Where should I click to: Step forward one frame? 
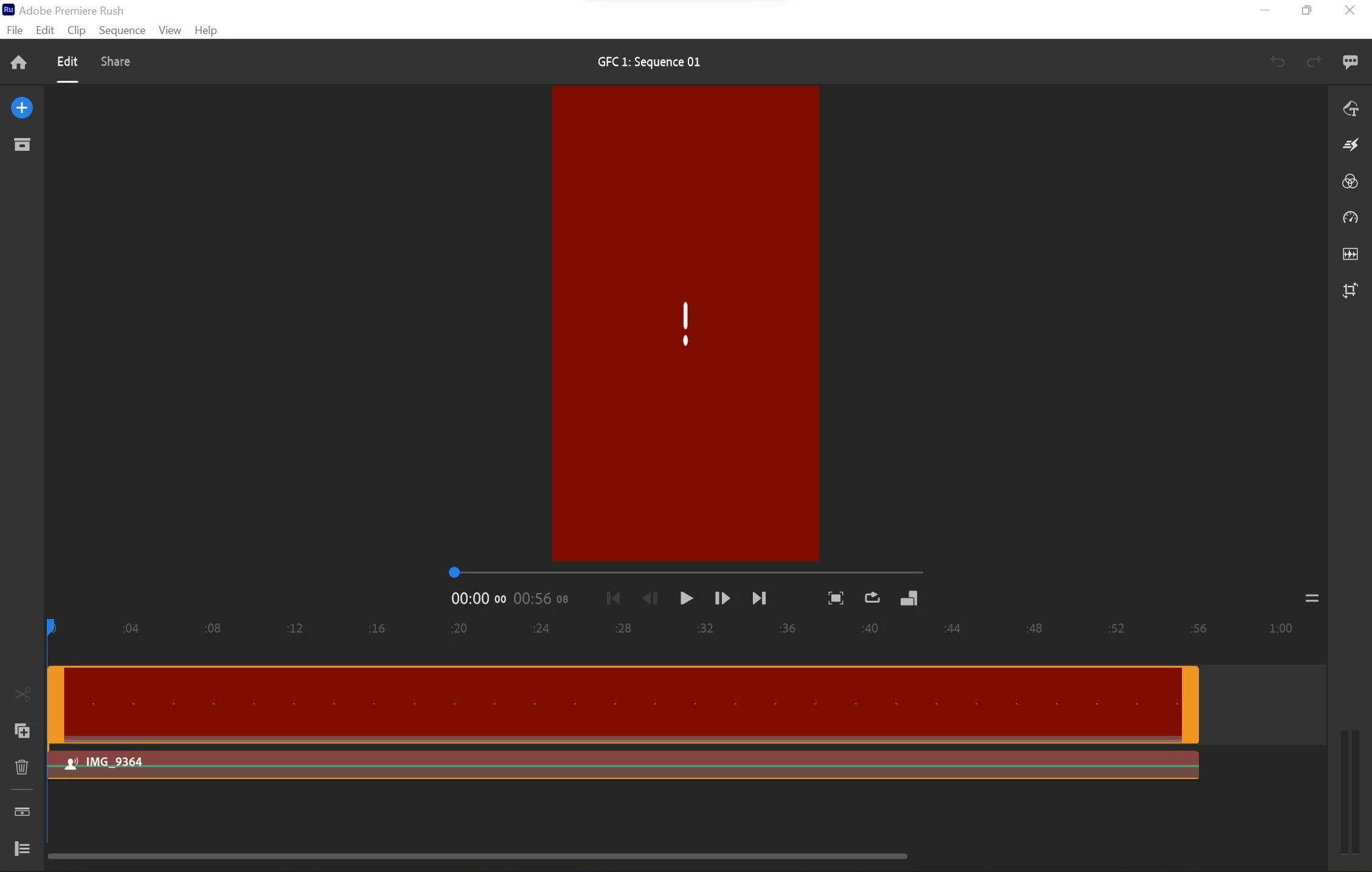tap(722, 598)
